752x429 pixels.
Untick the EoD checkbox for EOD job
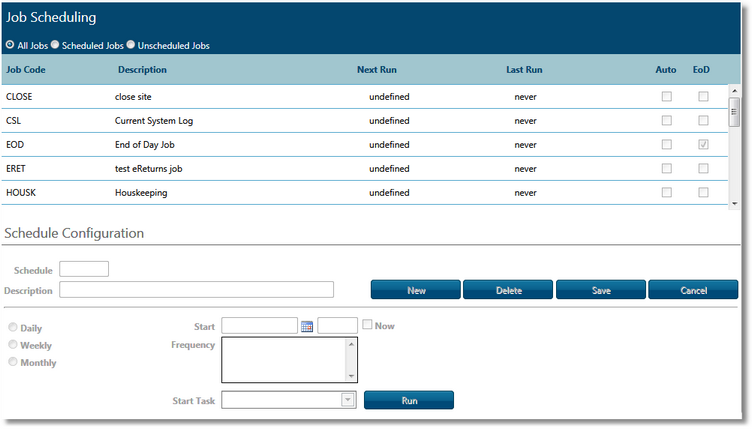pos(703,144)
